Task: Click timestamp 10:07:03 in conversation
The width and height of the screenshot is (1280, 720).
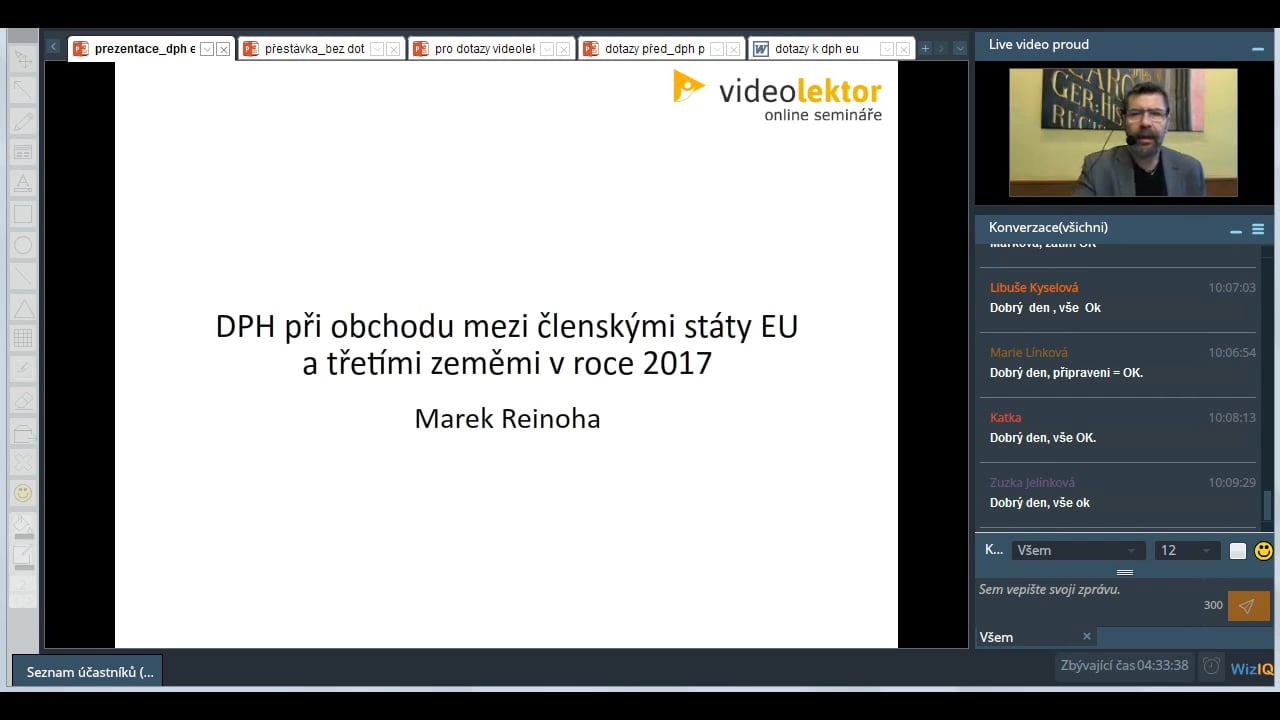Action: coord(1232,288)
